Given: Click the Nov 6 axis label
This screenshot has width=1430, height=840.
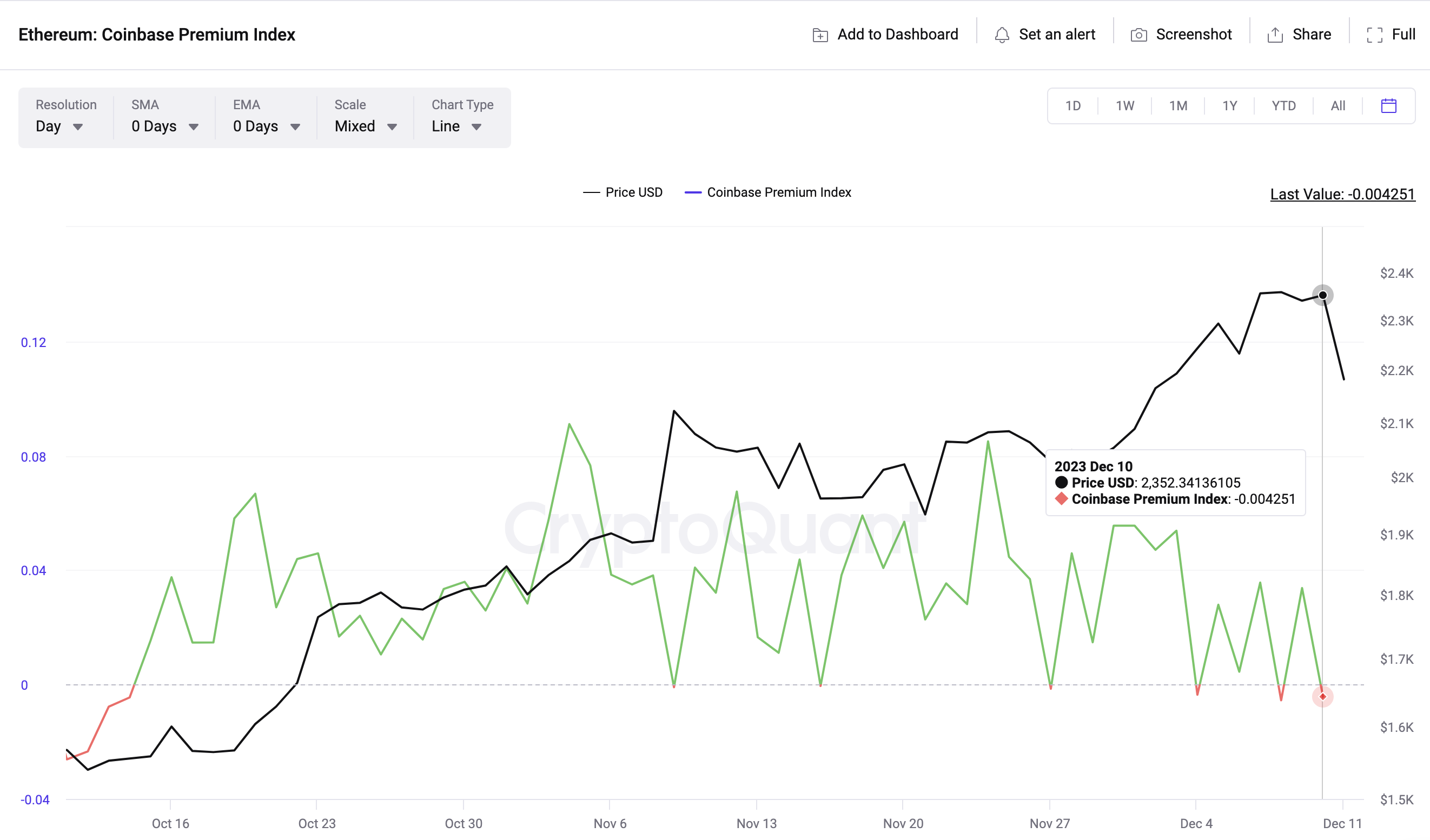Looking at the screenshot, I should pyautogui.click(x=610, y=823).
